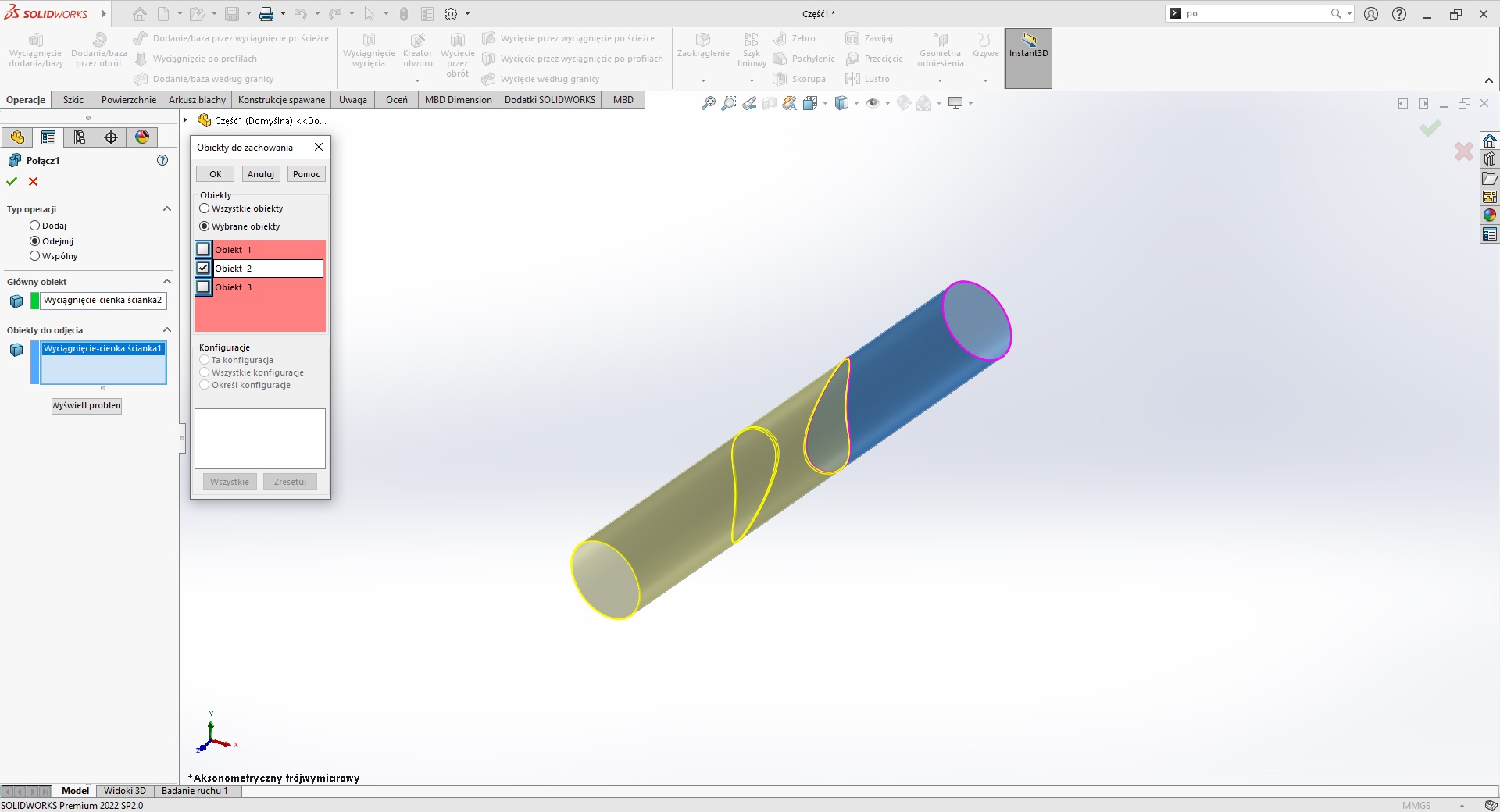The image size is (1500, 812).
Task: Open the DimXpertManager crosshair tab
Action: pos(111,137)
